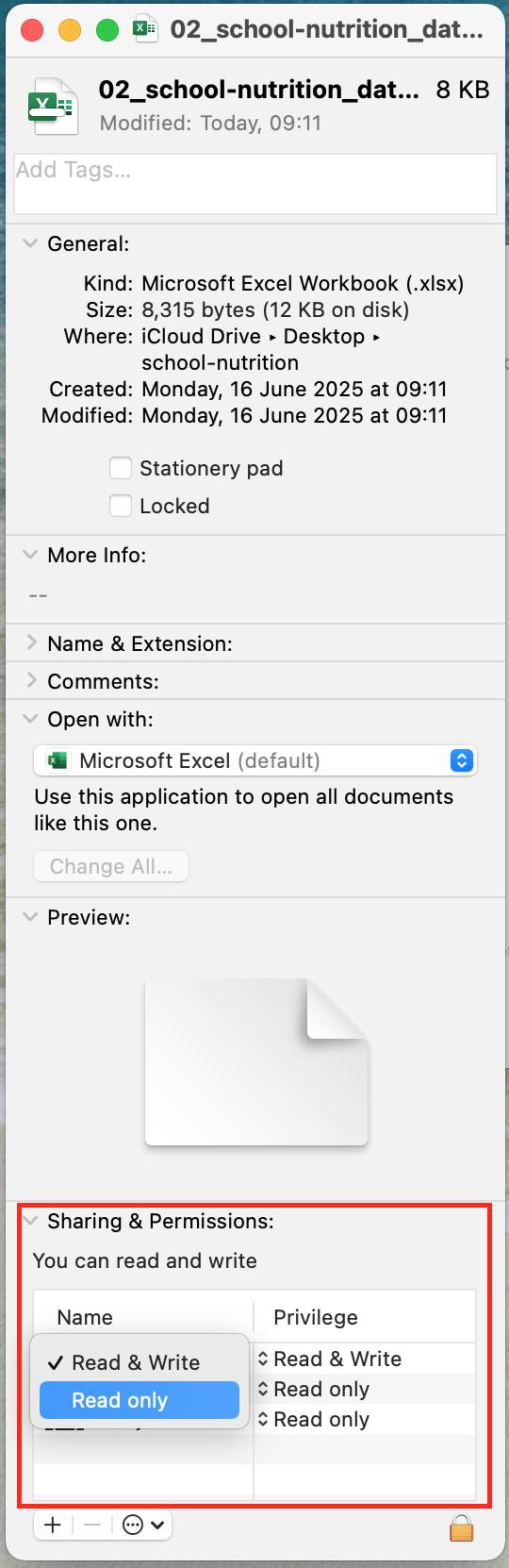
Task: Click the document preview thumbnail
Action: (256, 1061)
